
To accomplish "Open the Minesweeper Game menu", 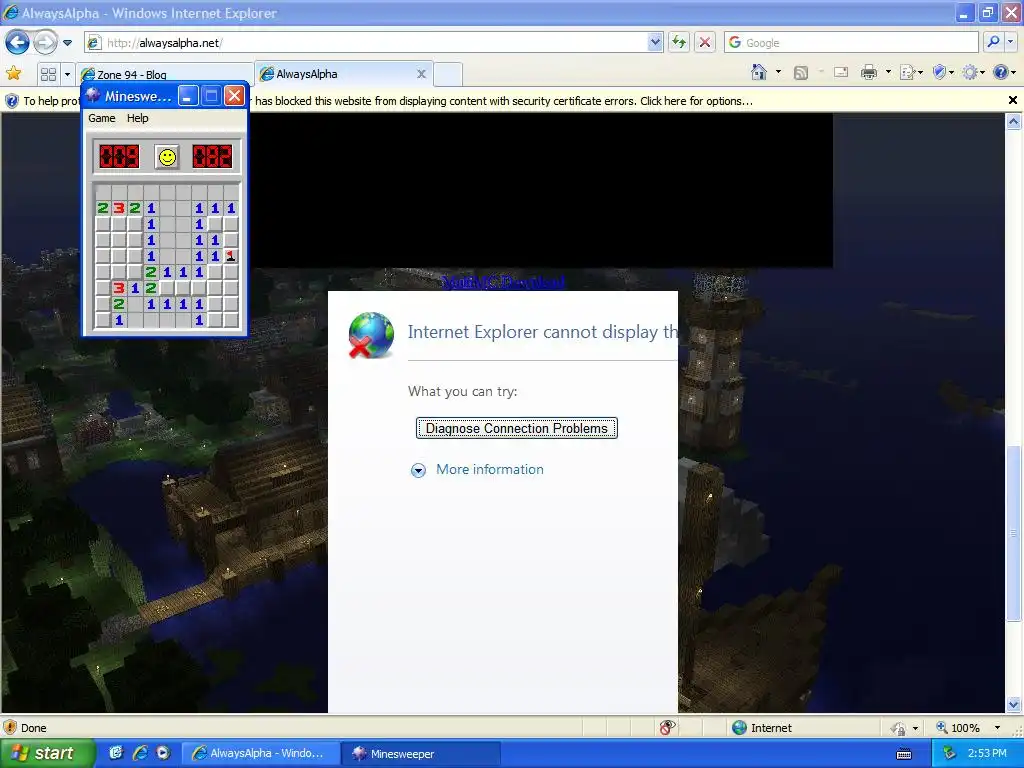I will point(102,118).
